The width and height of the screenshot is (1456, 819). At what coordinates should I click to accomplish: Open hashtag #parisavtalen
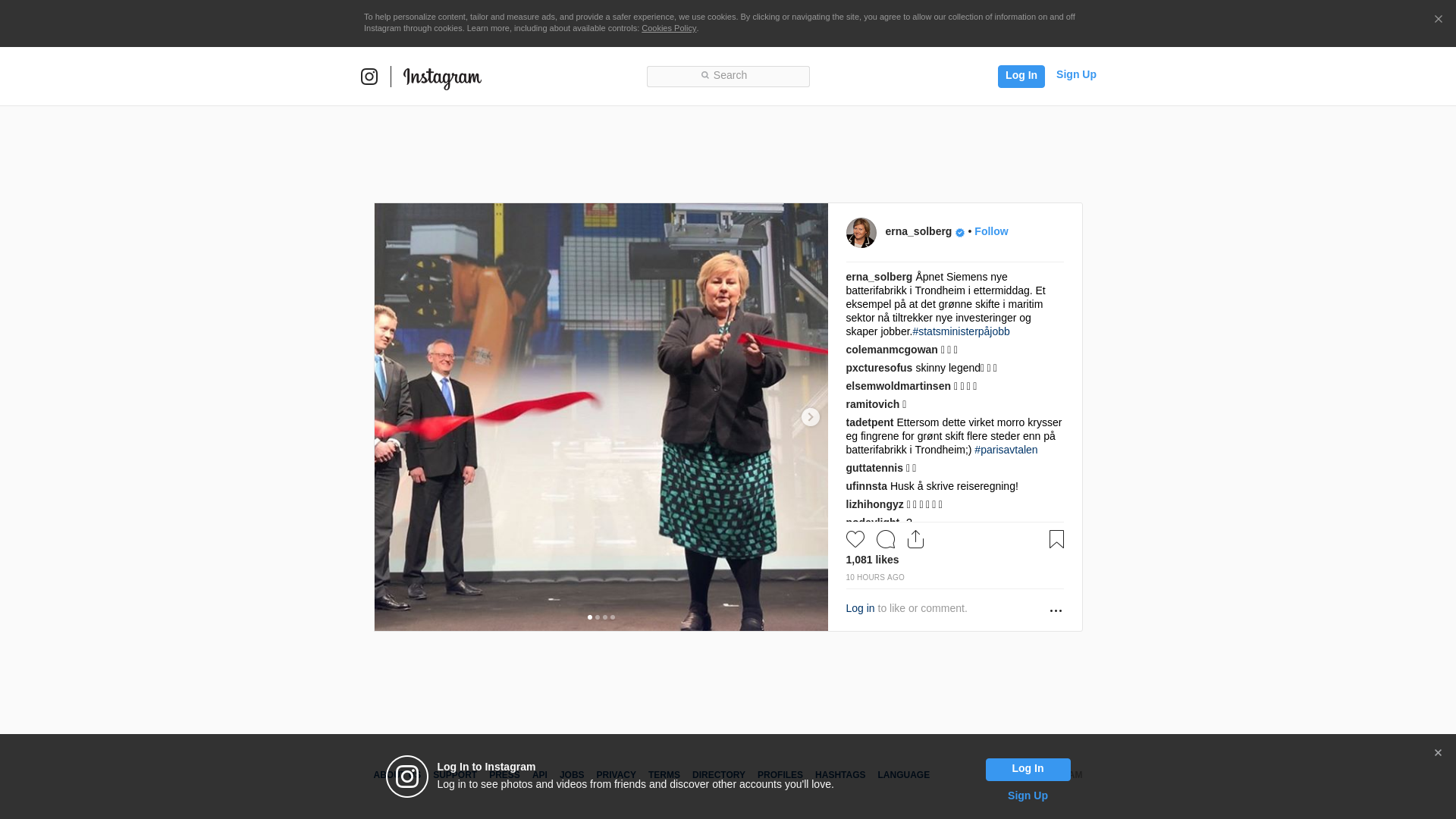(1006, 450)
